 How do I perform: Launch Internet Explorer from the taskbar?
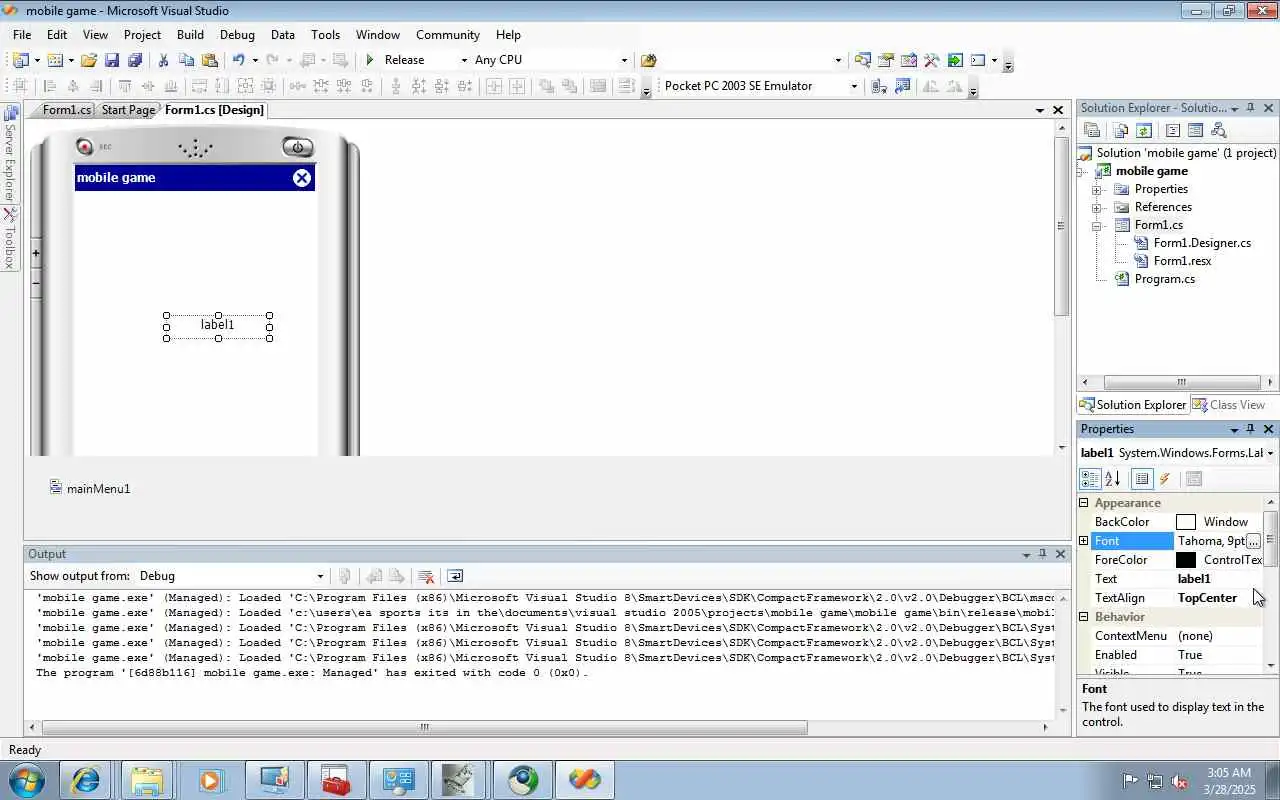85,780
